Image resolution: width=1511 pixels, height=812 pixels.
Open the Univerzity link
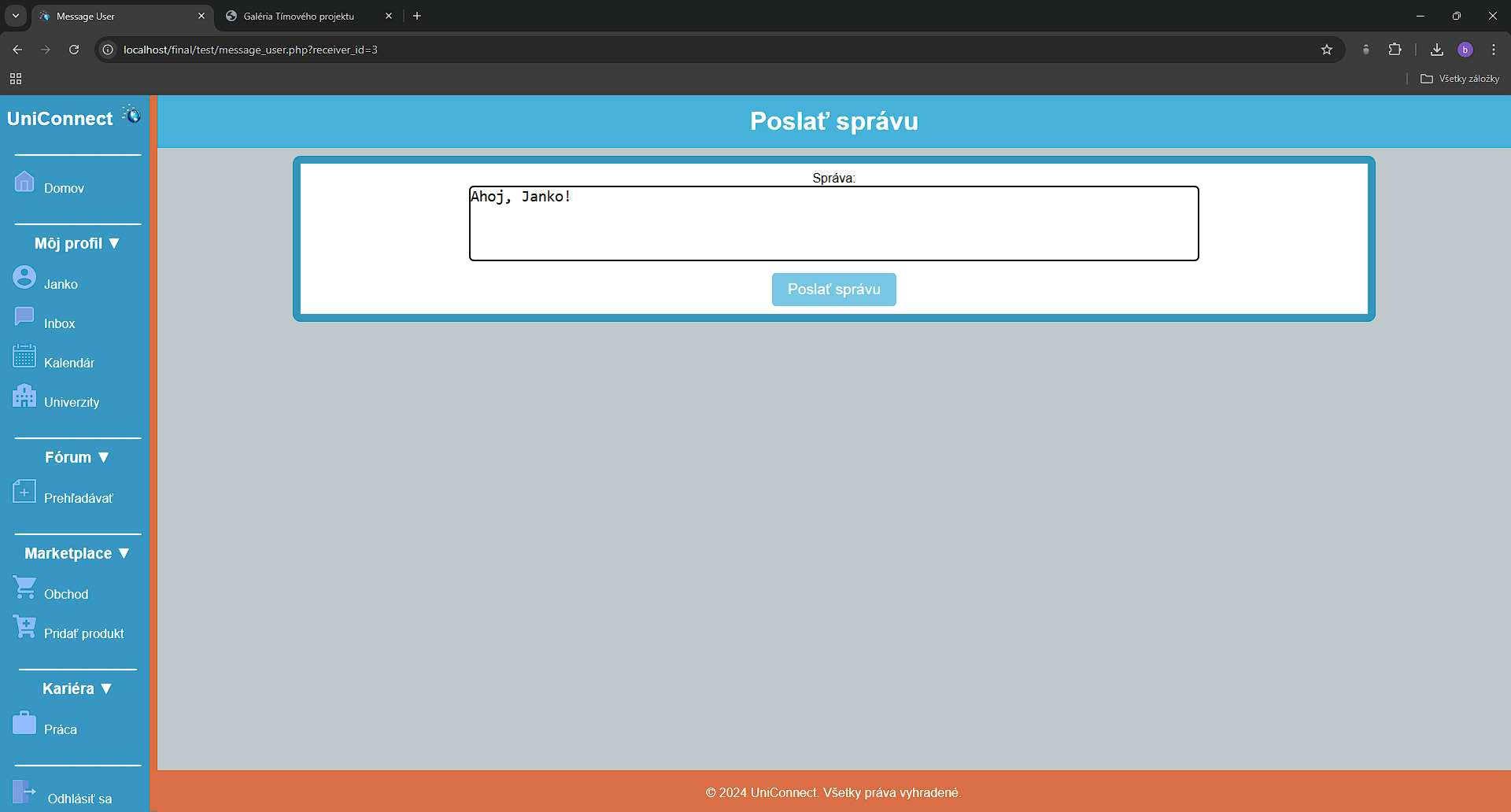pos(72,402)
